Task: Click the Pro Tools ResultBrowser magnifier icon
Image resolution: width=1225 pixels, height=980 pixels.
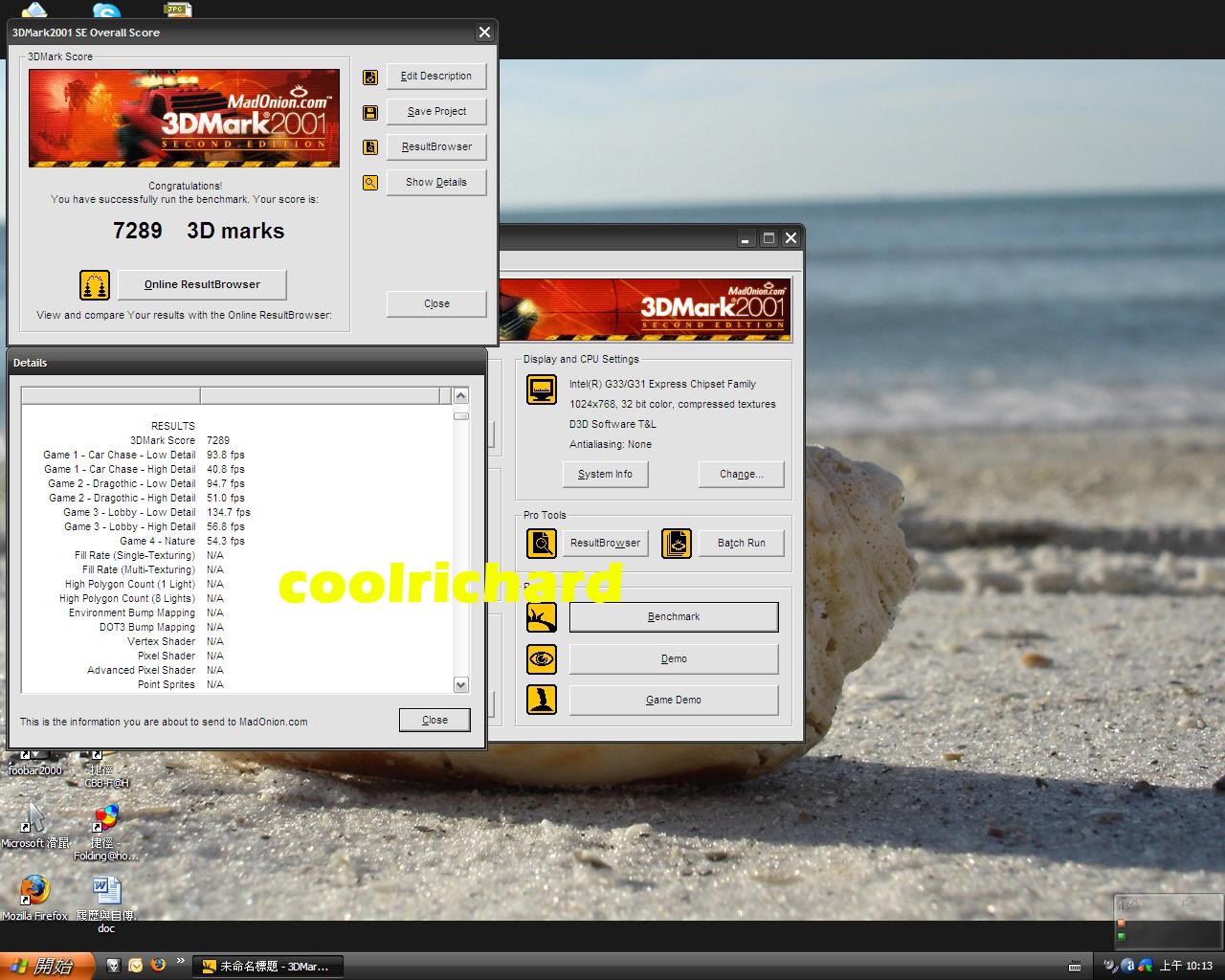Action: pos(542,544)
